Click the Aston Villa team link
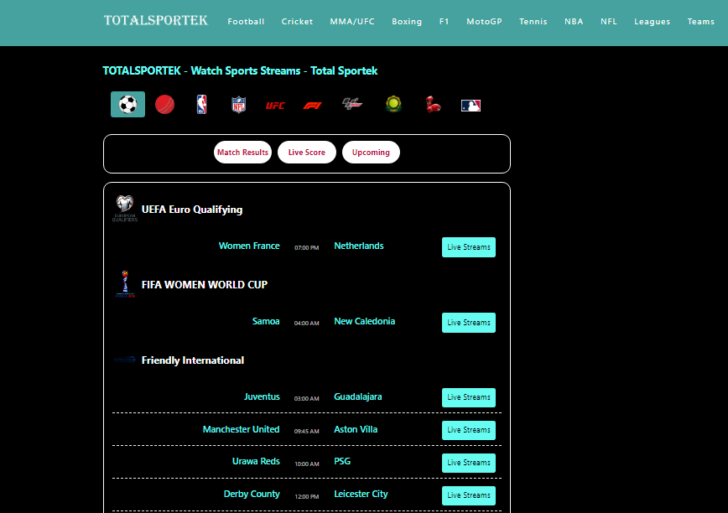Image resolution: width=728 pixels, height=513 pixels. click(x=356, y=429)
